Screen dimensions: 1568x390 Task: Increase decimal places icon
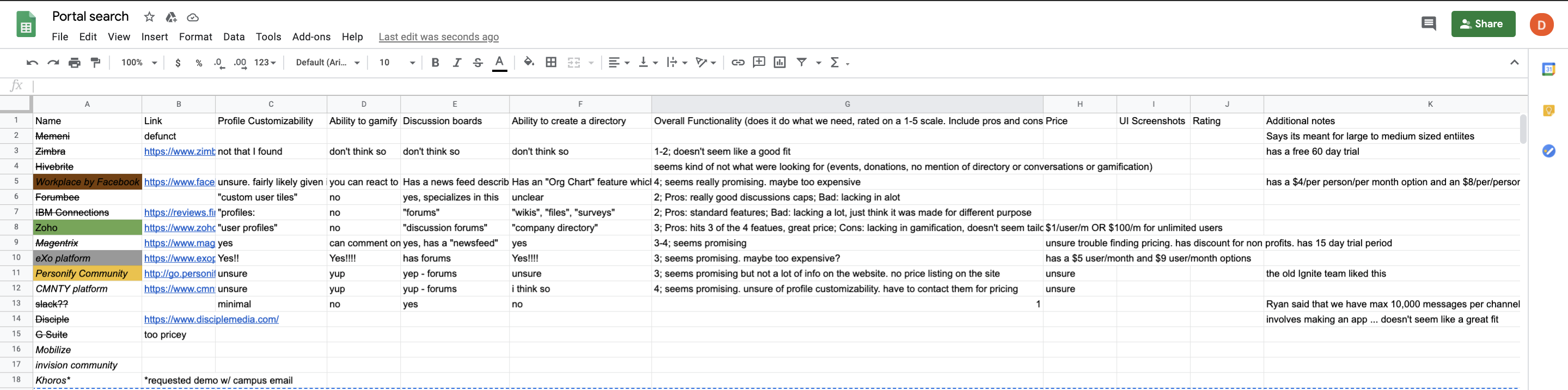[241, 63]
